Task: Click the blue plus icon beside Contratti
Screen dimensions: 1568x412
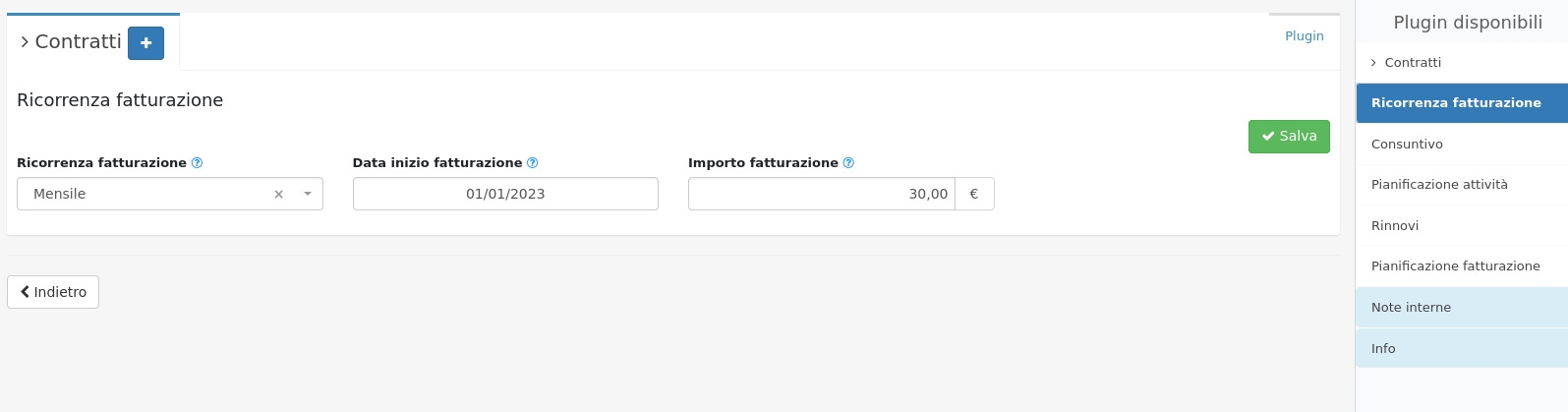Action: [145, 43]
